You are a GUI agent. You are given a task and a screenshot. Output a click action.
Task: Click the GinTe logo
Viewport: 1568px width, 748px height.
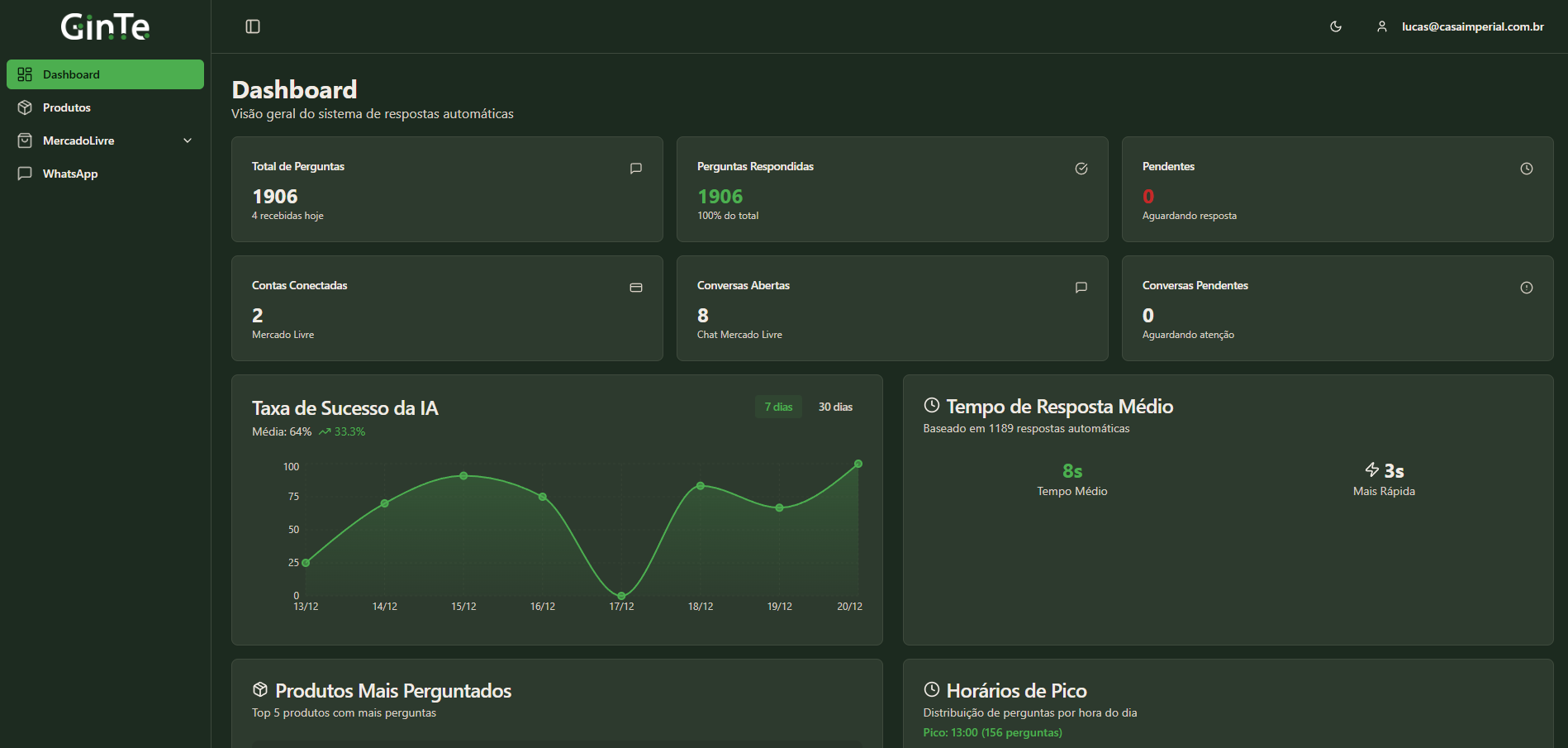[x=106, y=27]
